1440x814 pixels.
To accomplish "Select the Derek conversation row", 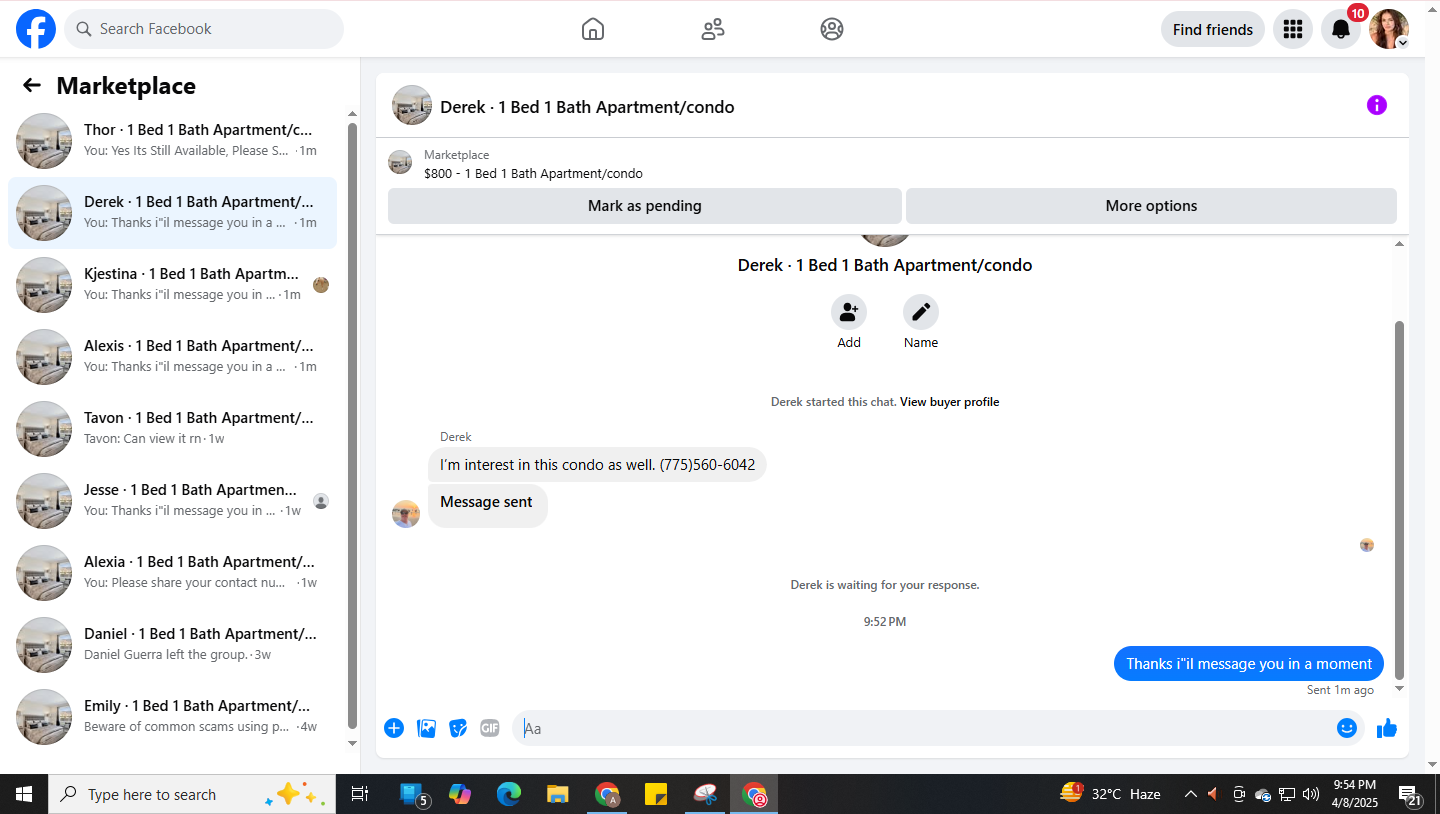I will click(172, 213).
